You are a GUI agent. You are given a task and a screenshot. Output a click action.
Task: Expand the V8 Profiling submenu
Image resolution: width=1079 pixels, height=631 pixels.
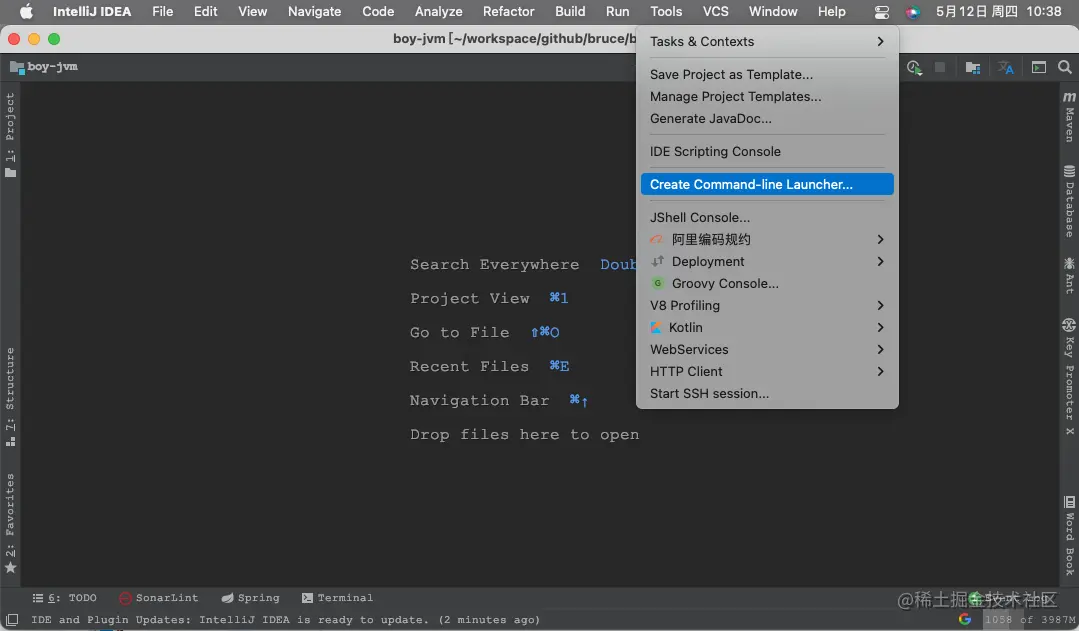tap(767, 306)
